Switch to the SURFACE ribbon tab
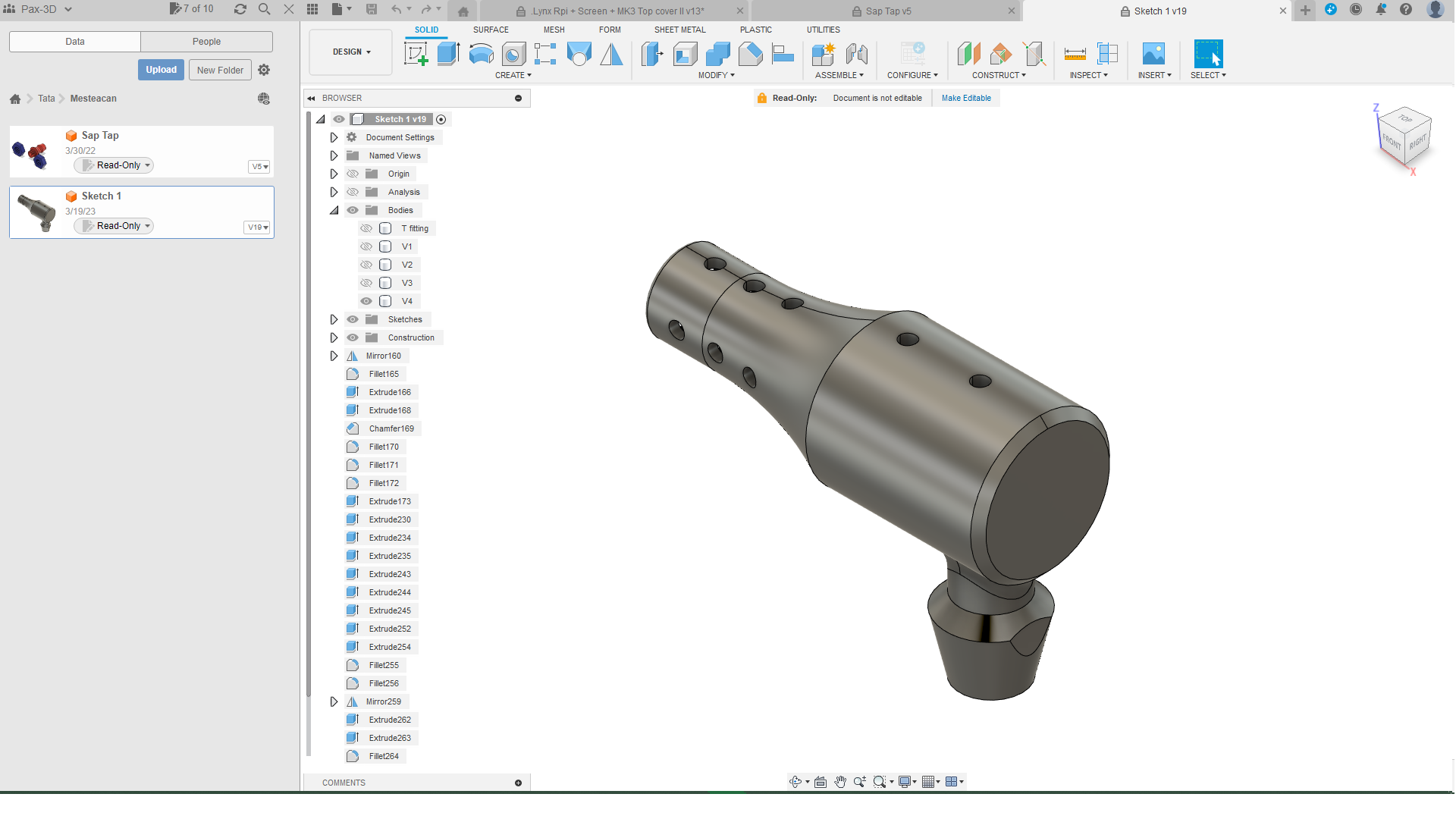The height and width of the screenshot is (819, 1456). pyautogui.click(x=491, y=30)
